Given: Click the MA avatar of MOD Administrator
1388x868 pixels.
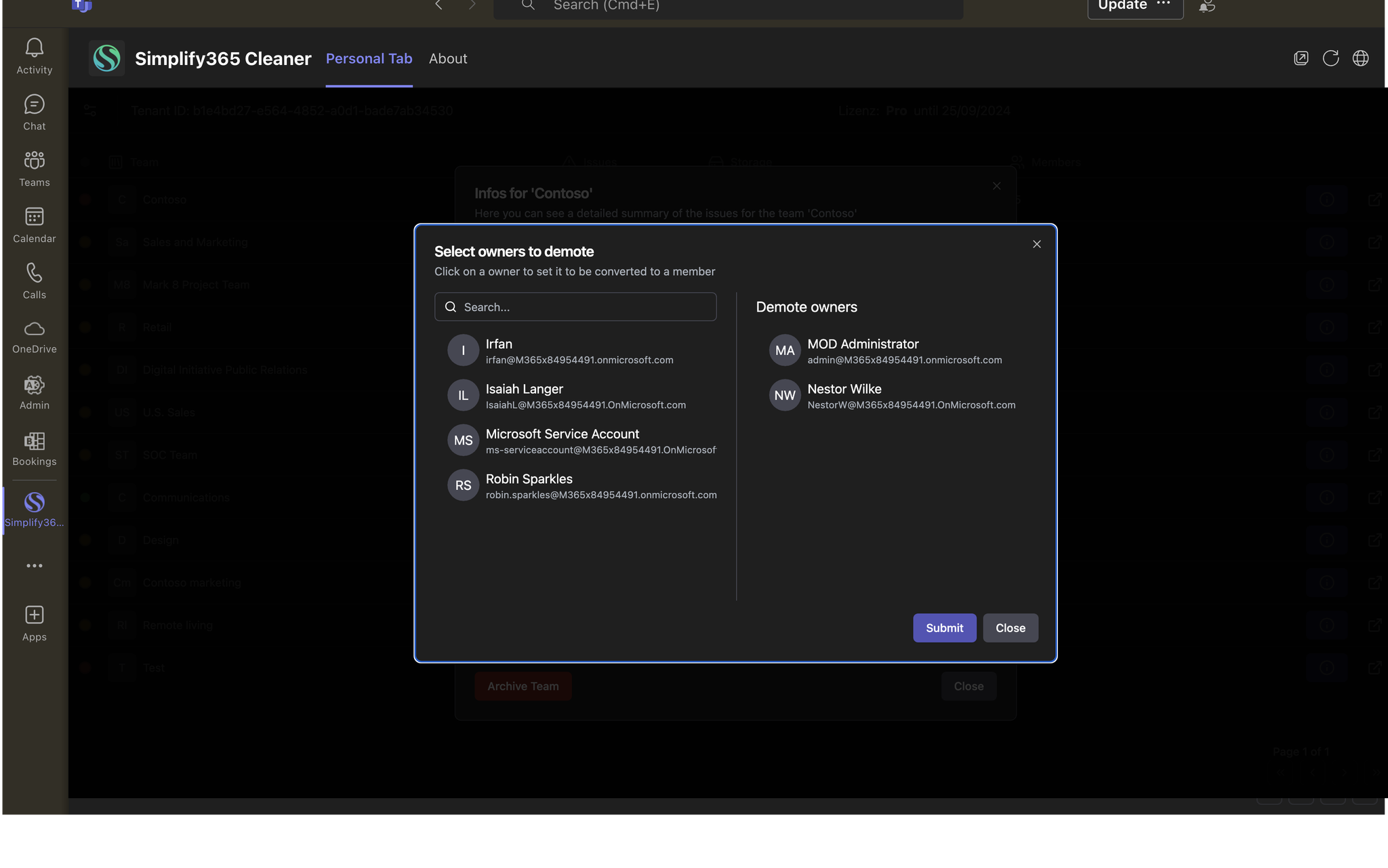Looking at the screenshot, I should point(785,351).
